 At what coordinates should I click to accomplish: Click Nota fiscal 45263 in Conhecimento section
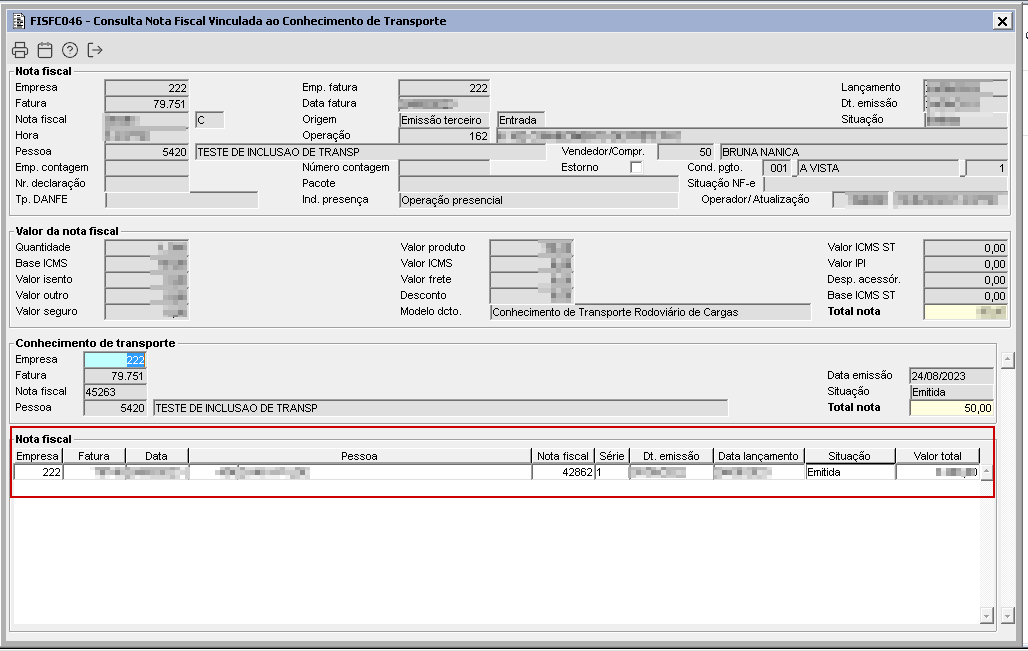click(x=115, y=392)
